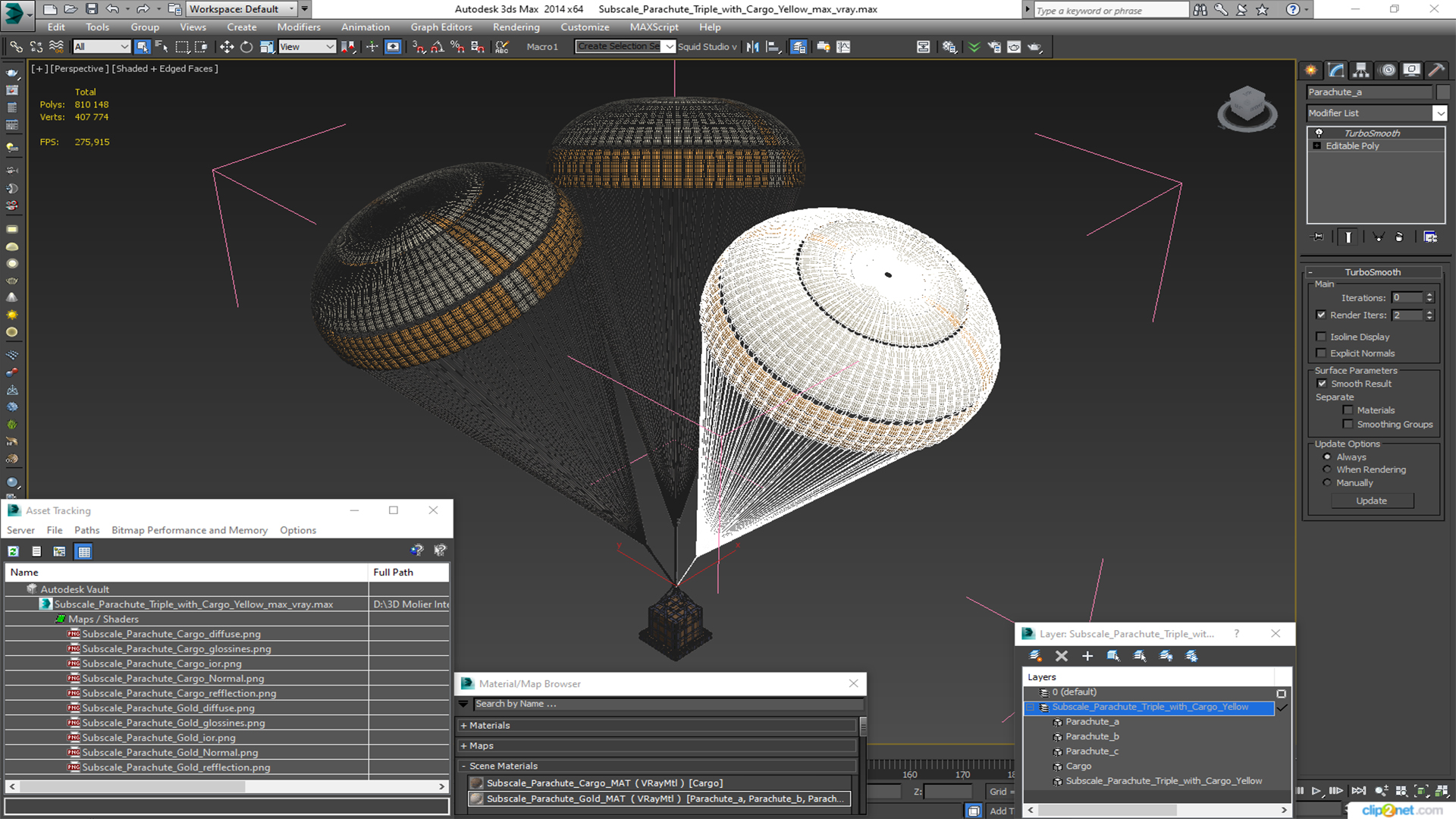Collapse the Scene Materials group
The height and width of the screenshot is (819, 1456).
tap(463, 766)
